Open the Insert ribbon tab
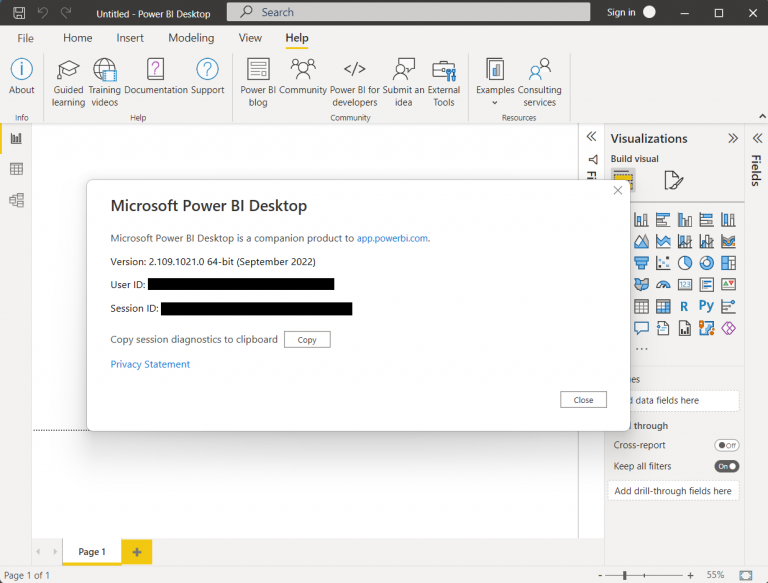Image resolution: width=768 pixels, height=583 pixels. 130,38
